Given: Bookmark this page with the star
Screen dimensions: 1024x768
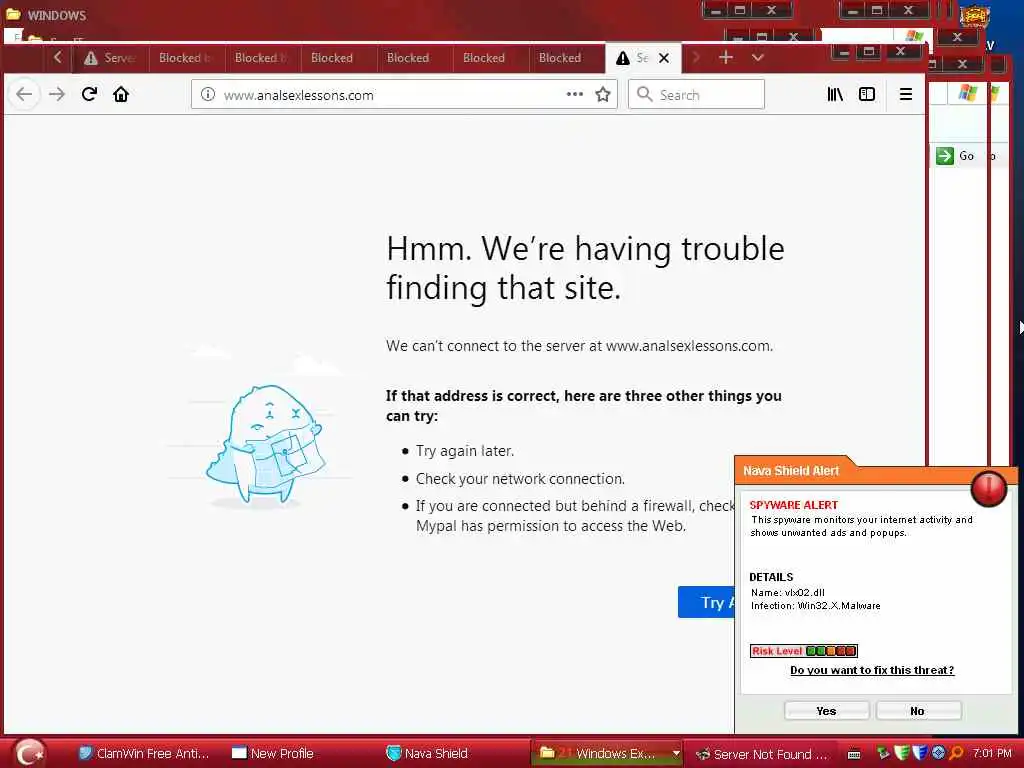Looking at the screenshot, I should (603, 95).
